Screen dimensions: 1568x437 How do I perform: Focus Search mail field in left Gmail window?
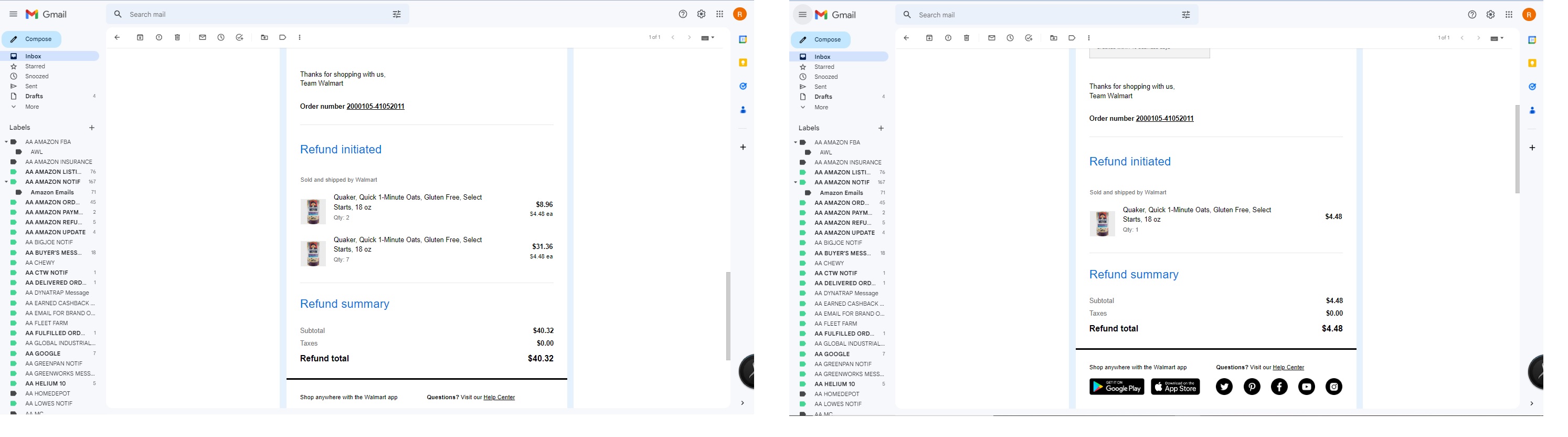tap(258, 14)
